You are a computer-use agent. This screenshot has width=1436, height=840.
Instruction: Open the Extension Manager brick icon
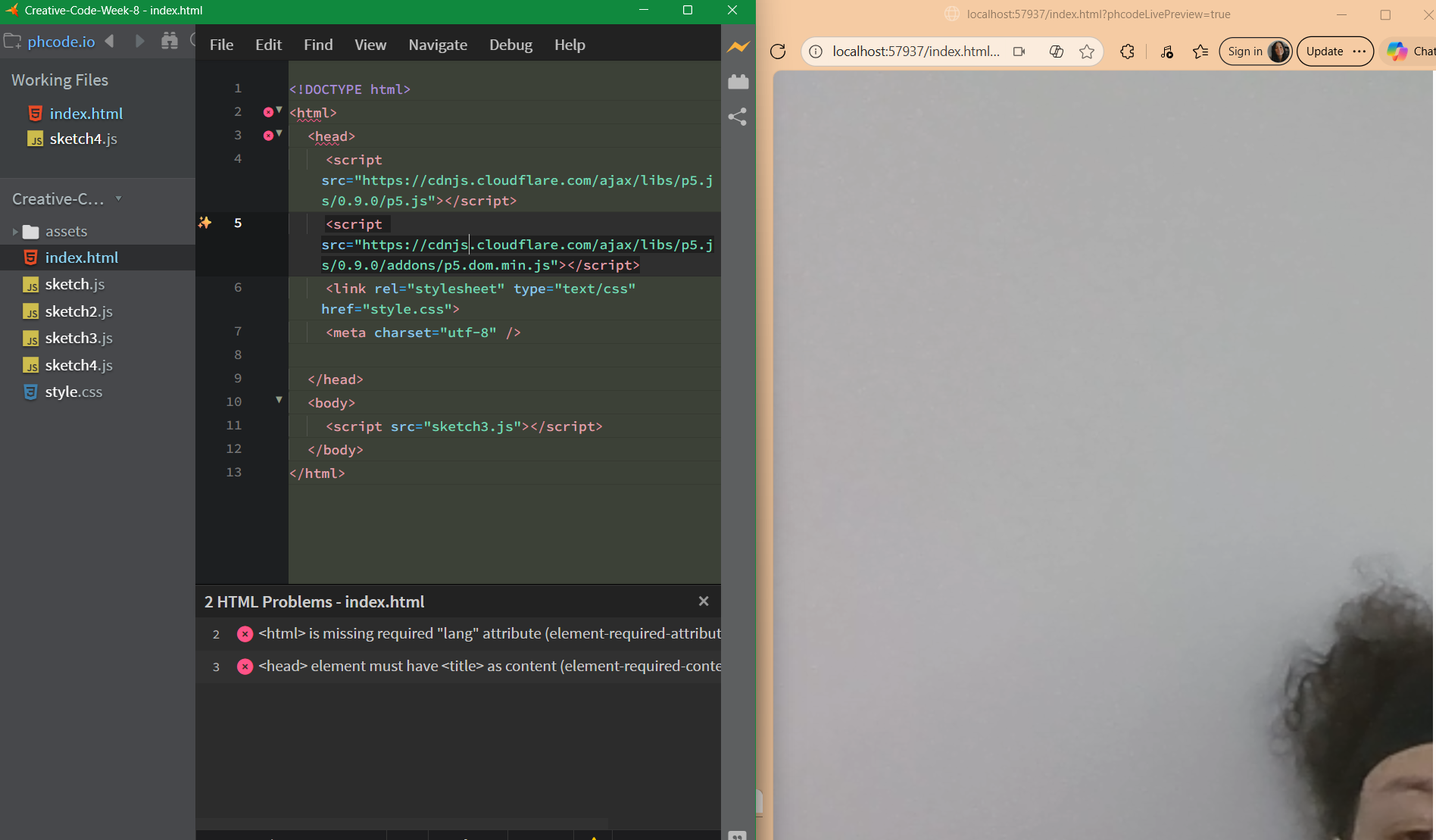click(x=738, y=82)
